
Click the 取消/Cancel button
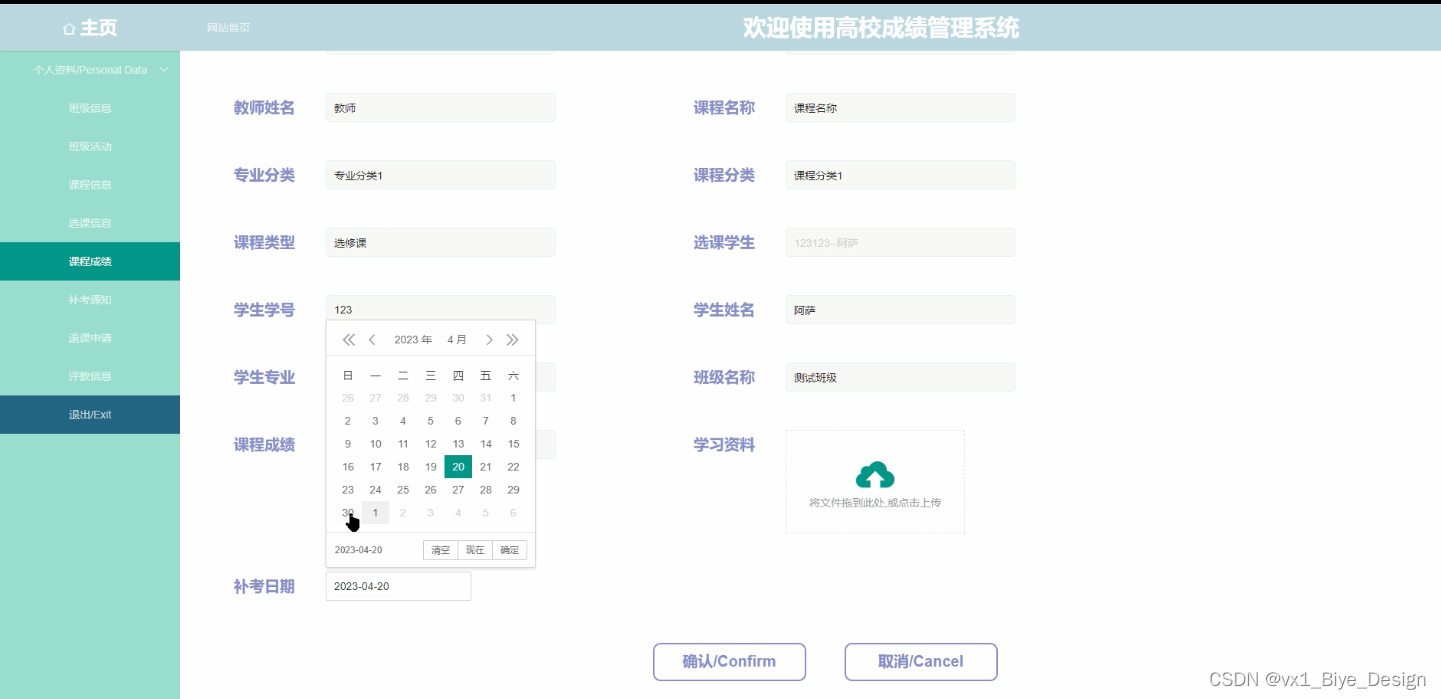(919, 661)
